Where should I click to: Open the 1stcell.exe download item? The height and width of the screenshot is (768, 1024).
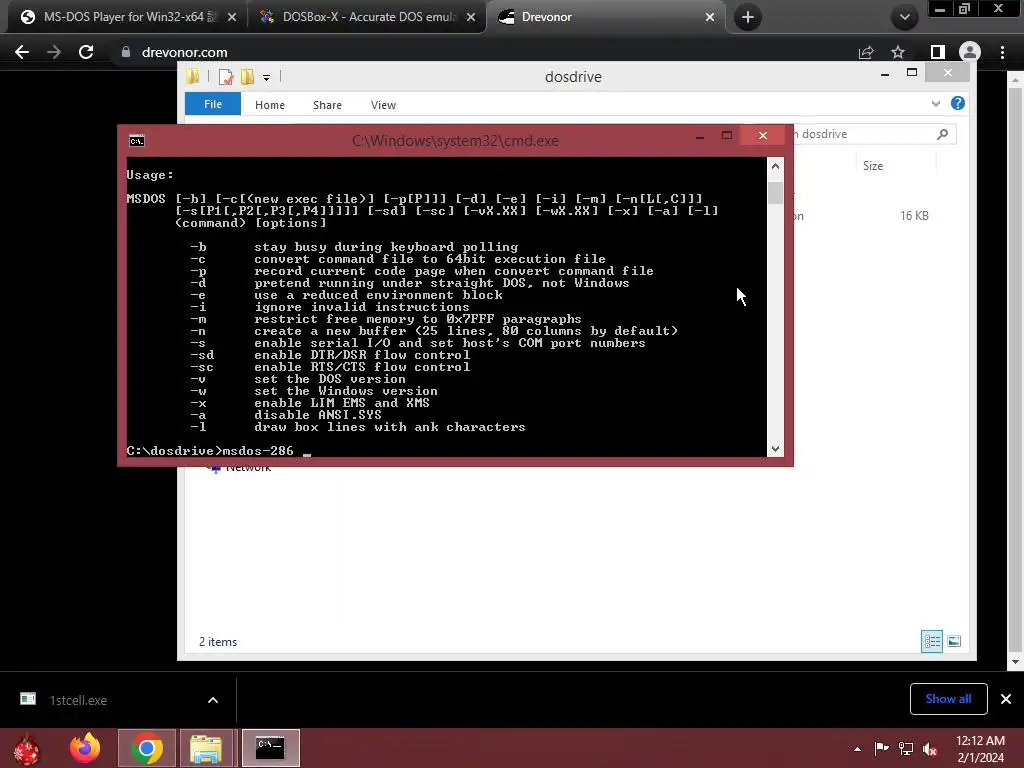(78, 700)
